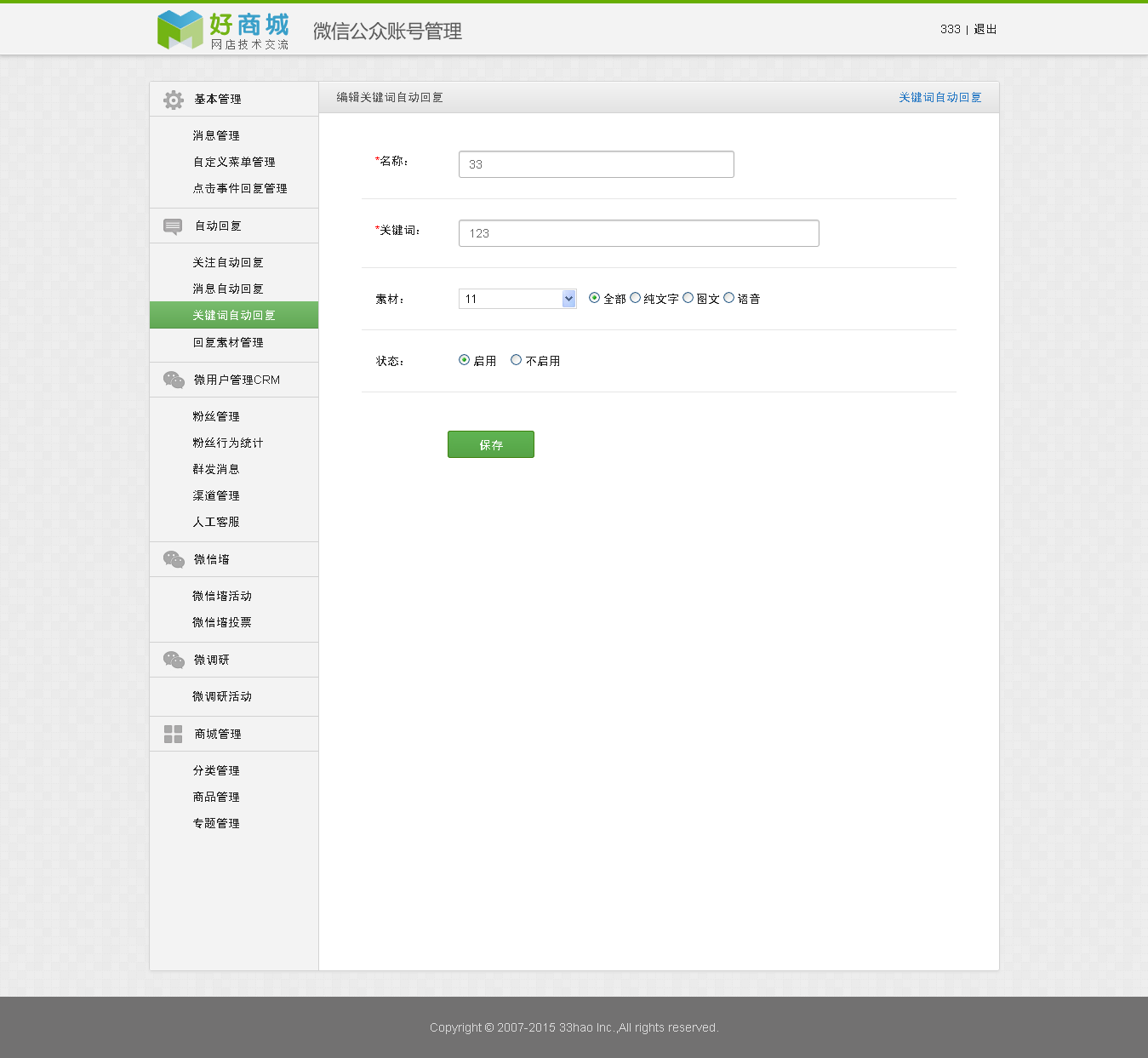
Task: Click the gear icon beside 基本管理
Action: (174, 100)
